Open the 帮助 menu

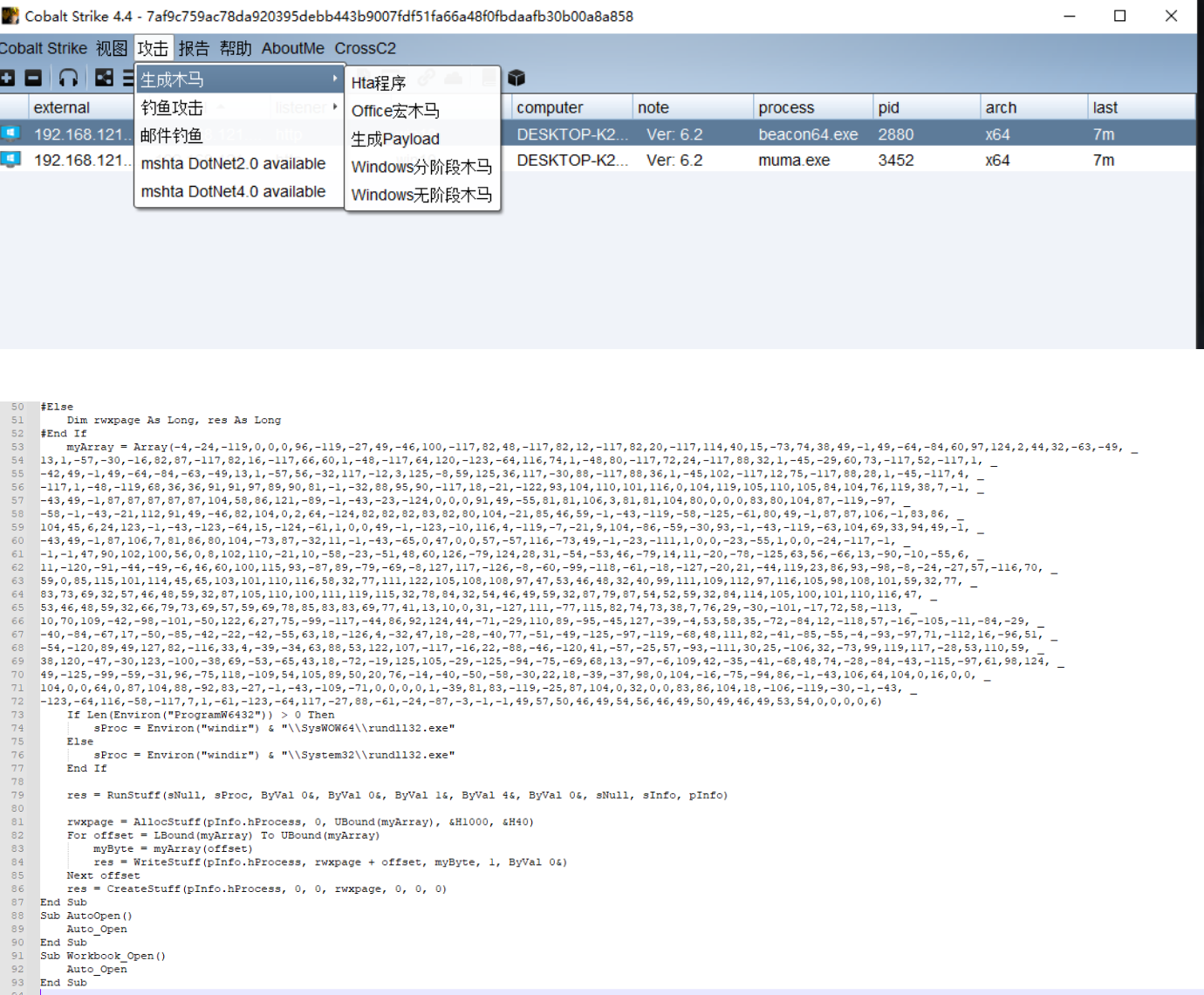click(x=236, y=48)
